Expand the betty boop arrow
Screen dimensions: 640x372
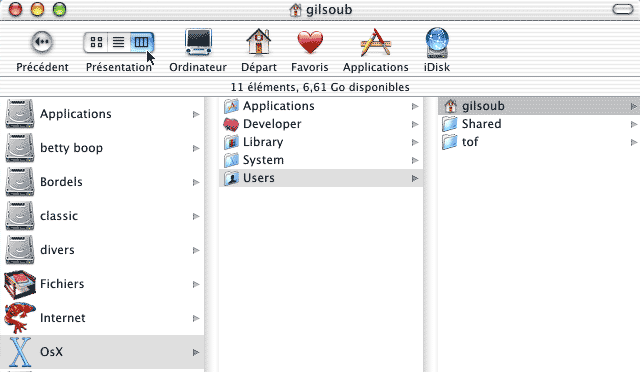tap(196, 148)
